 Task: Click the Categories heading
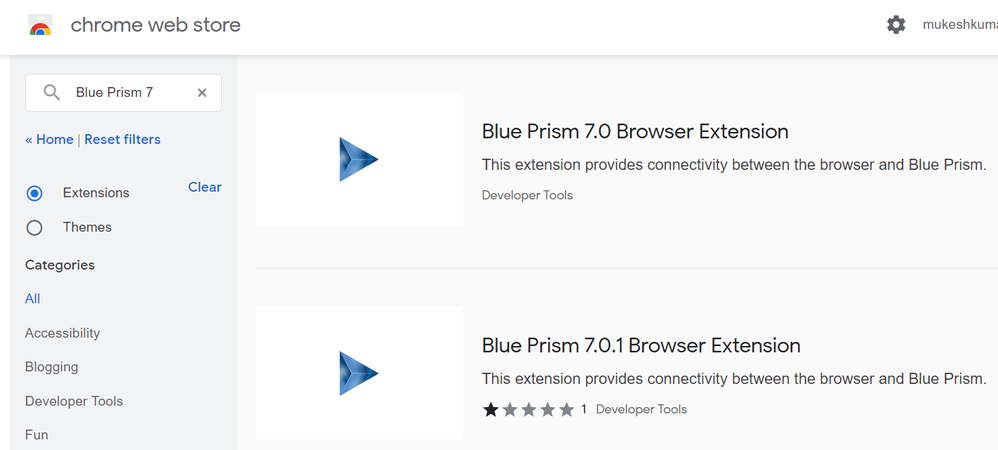60,265
